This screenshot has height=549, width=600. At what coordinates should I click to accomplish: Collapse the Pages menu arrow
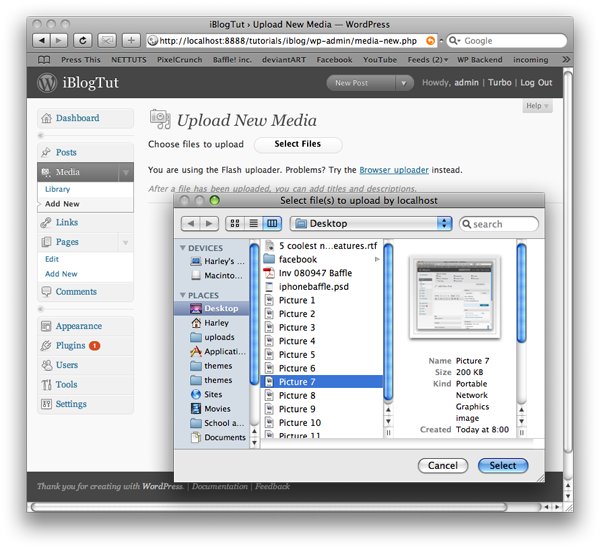pos(126,243)
